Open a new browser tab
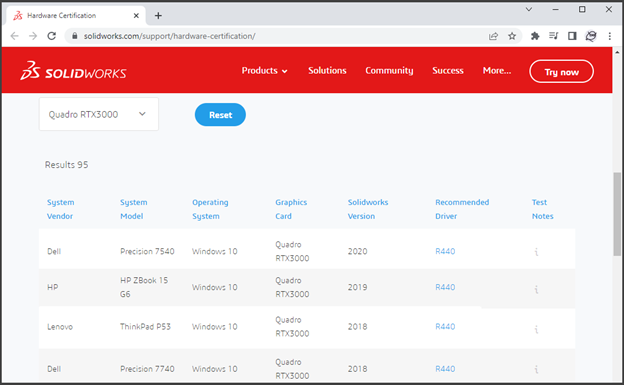Viewport: 624px width, 385px height. pyautogui.click(x=158, y=16)
